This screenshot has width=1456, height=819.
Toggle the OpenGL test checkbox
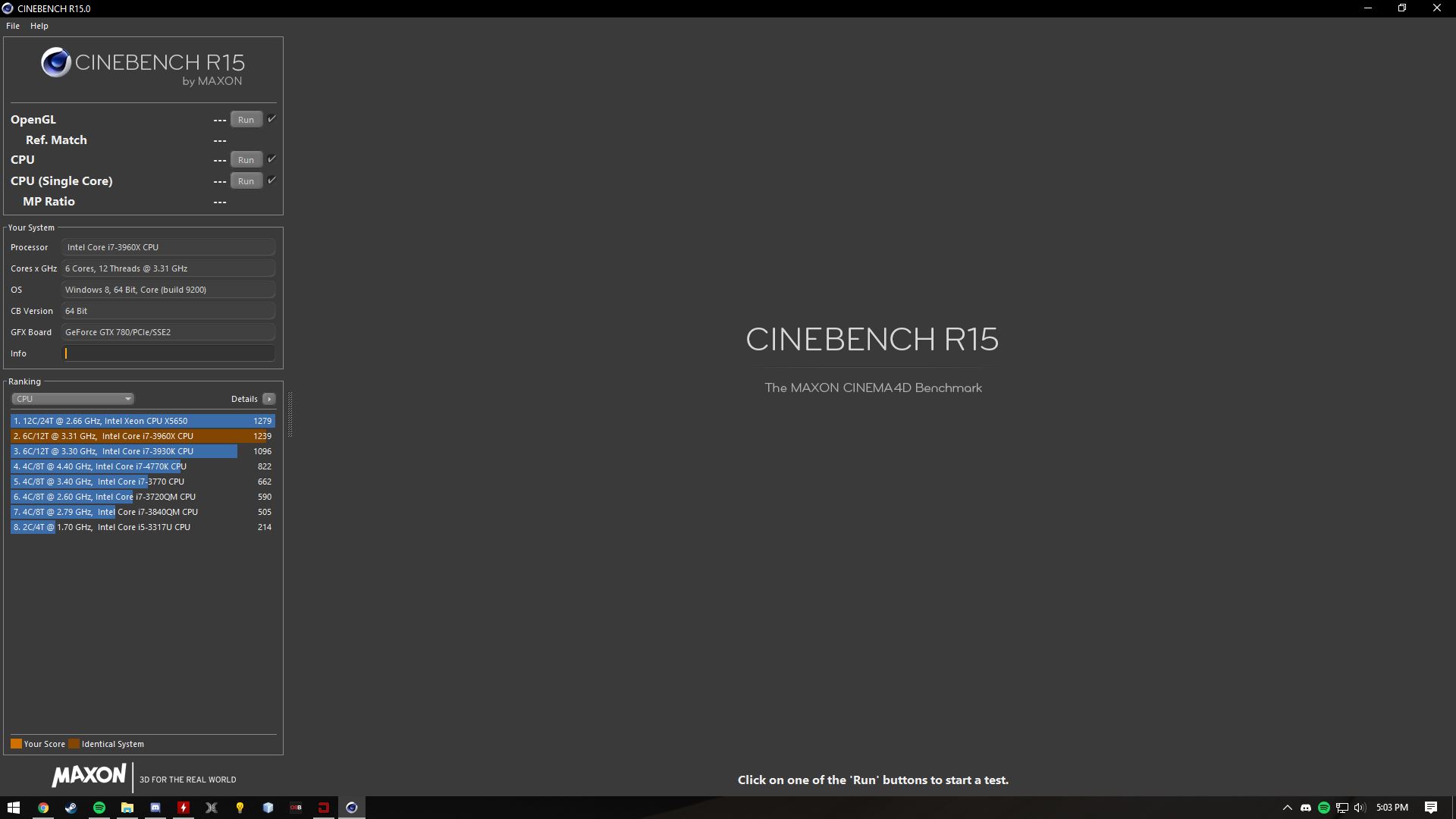coord(271,119)
